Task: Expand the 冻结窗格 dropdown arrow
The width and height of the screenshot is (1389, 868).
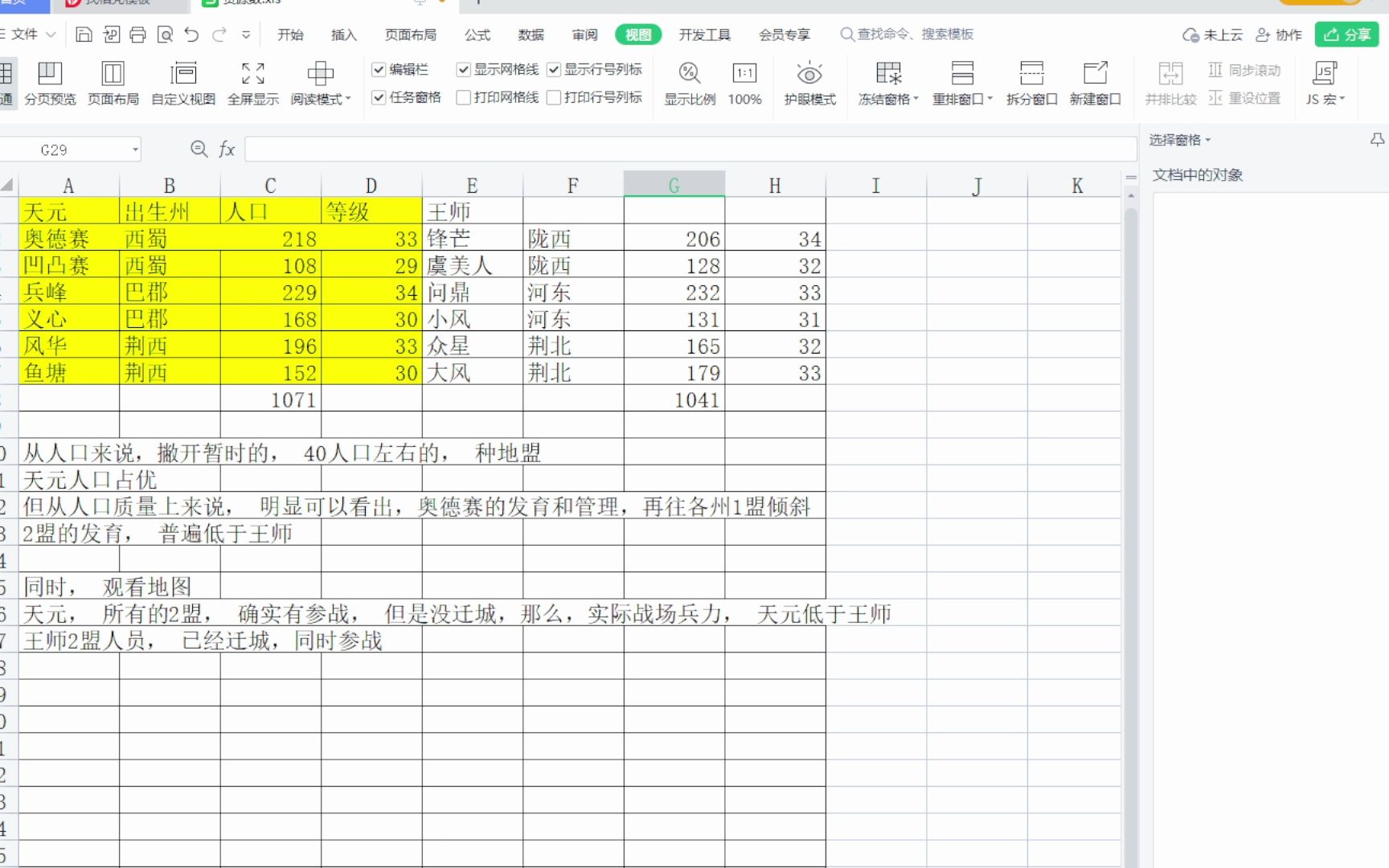Action: tap(916, 99)
